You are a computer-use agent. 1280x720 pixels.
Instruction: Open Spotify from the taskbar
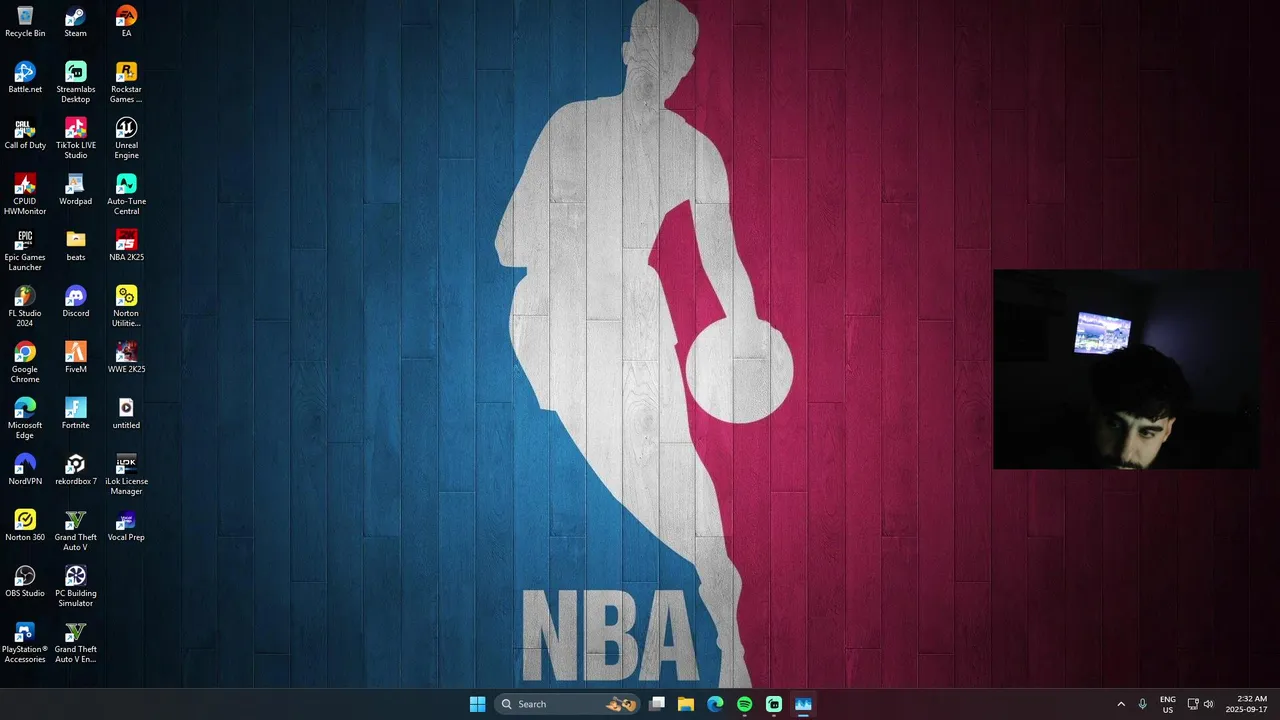coord(744,704)
